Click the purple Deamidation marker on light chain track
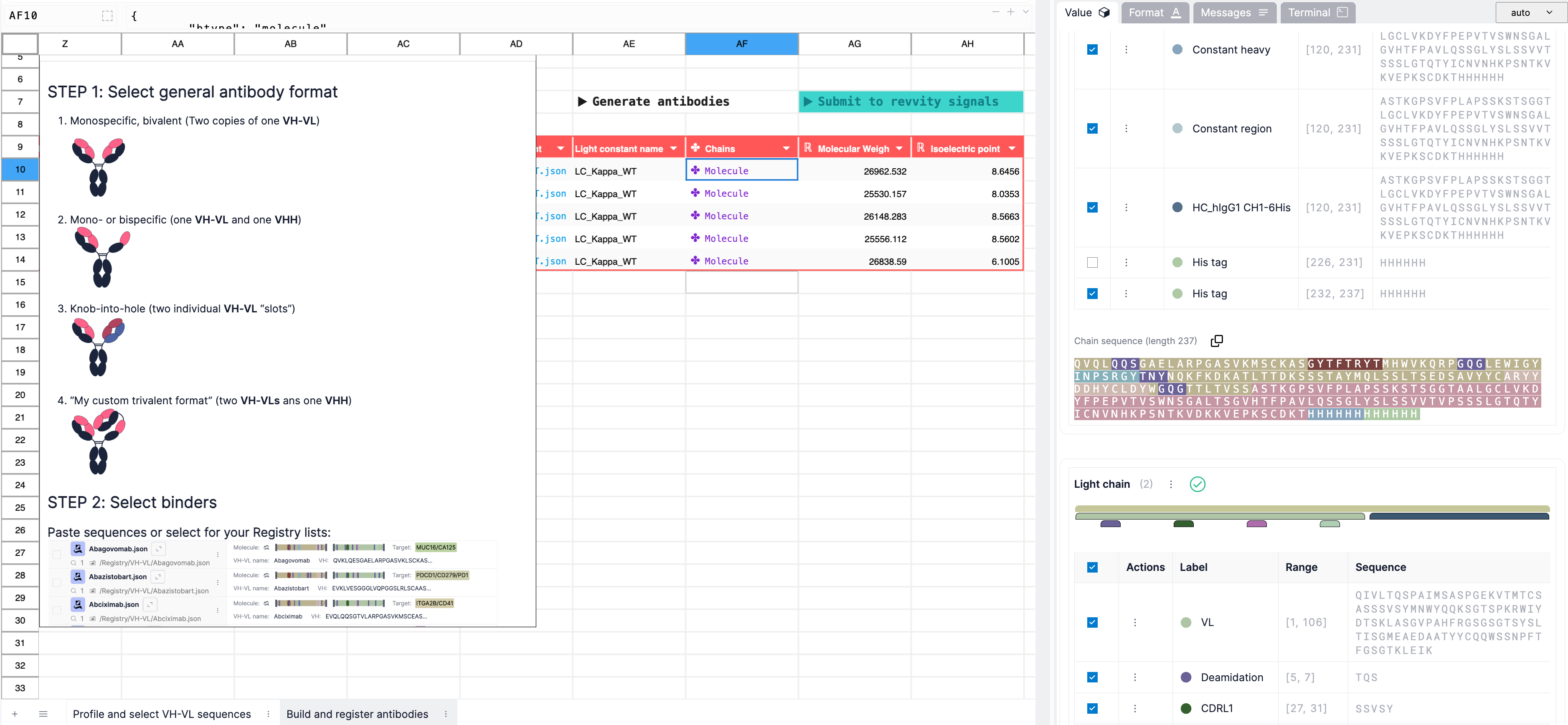 click(x=1110, y=524)
